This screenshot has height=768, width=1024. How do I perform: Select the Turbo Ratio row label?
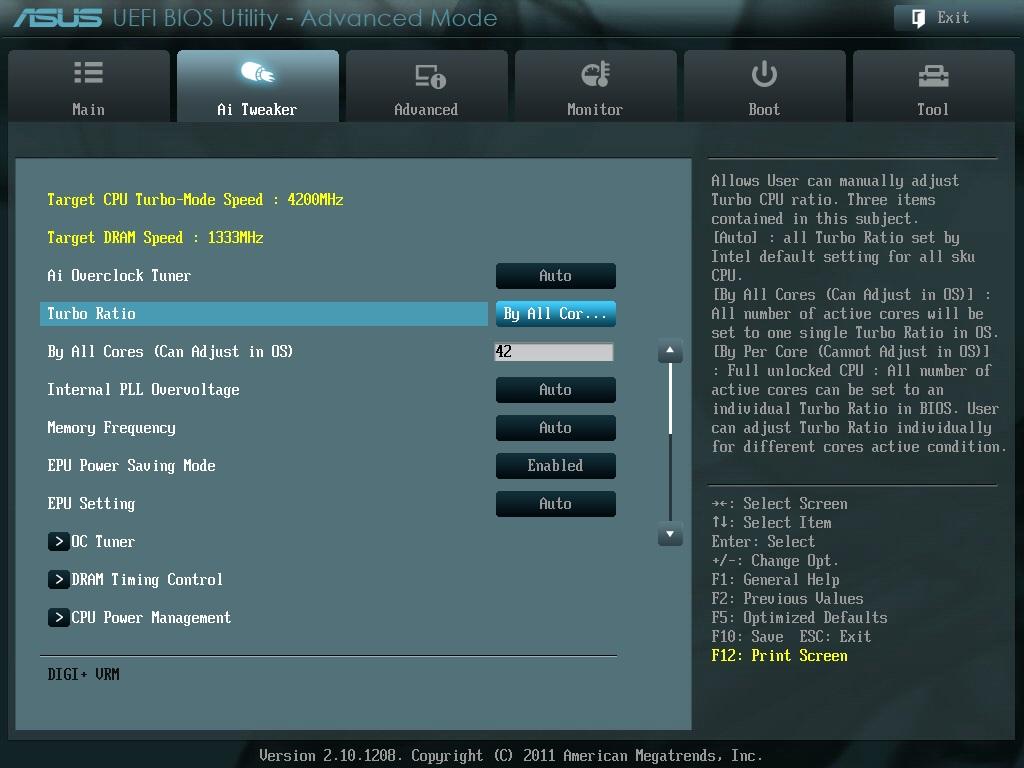coord(91,313)
